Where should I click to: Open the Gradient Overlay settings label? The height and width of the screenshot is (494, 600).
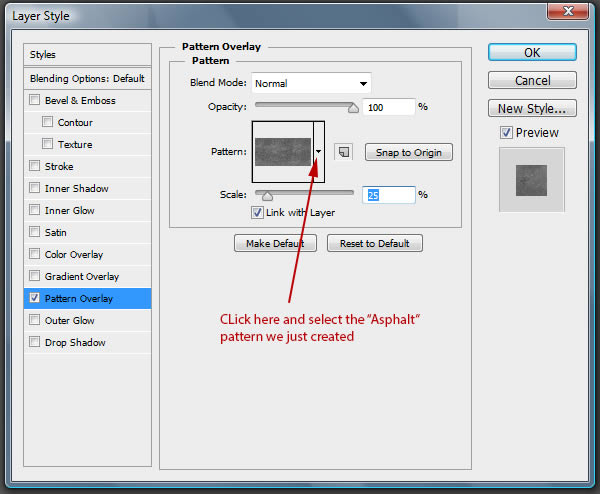[x=82, y=276]
